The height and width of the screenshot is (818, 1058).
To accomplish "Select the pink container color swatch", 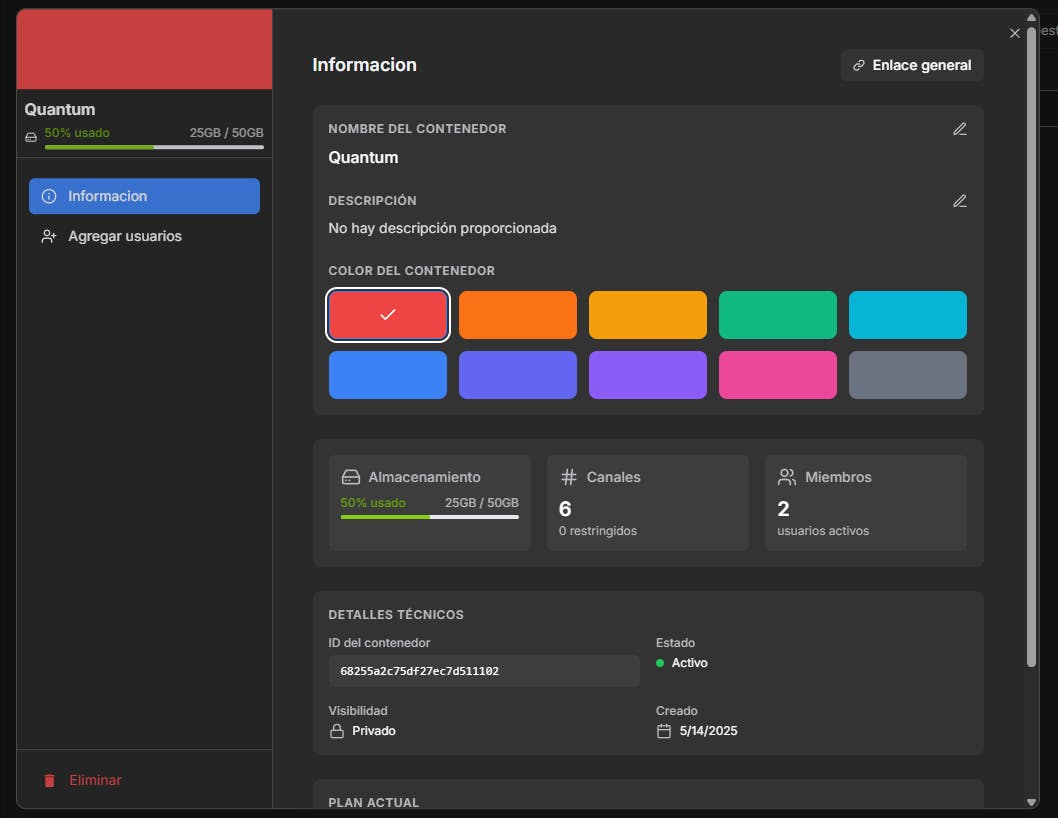I will 778,375.
